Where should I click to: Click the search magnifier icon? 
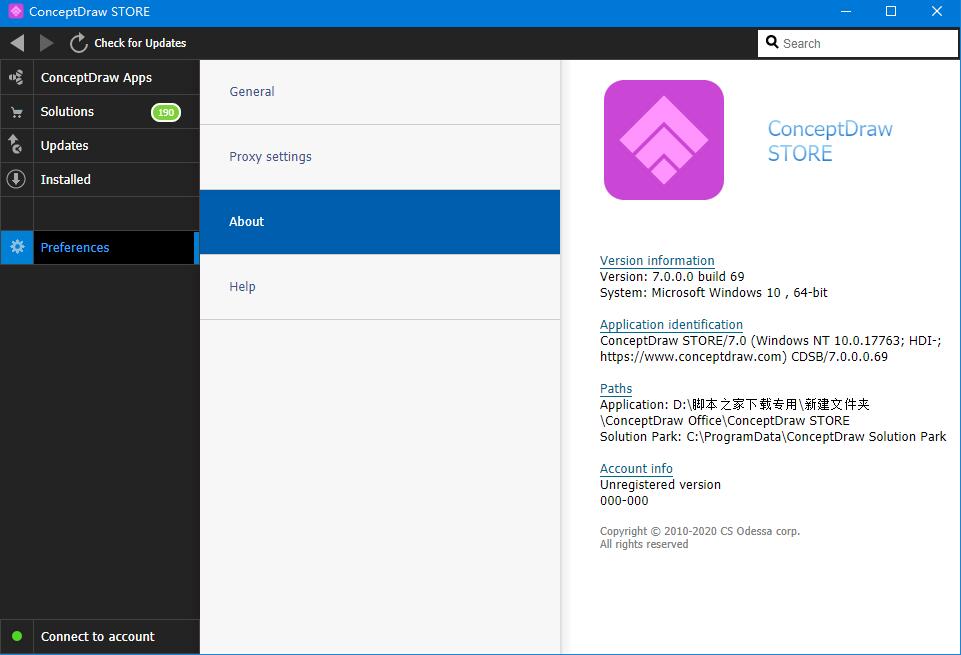[x=772, y=42]
